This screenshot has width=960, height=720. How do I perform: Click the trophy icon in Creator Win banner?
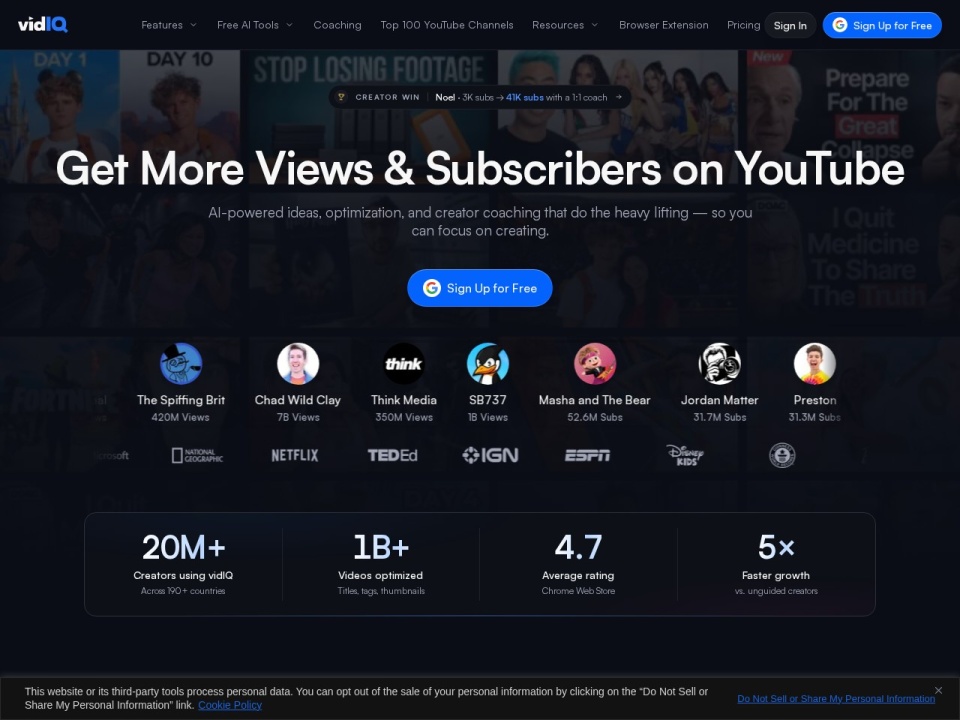(342, 97)
